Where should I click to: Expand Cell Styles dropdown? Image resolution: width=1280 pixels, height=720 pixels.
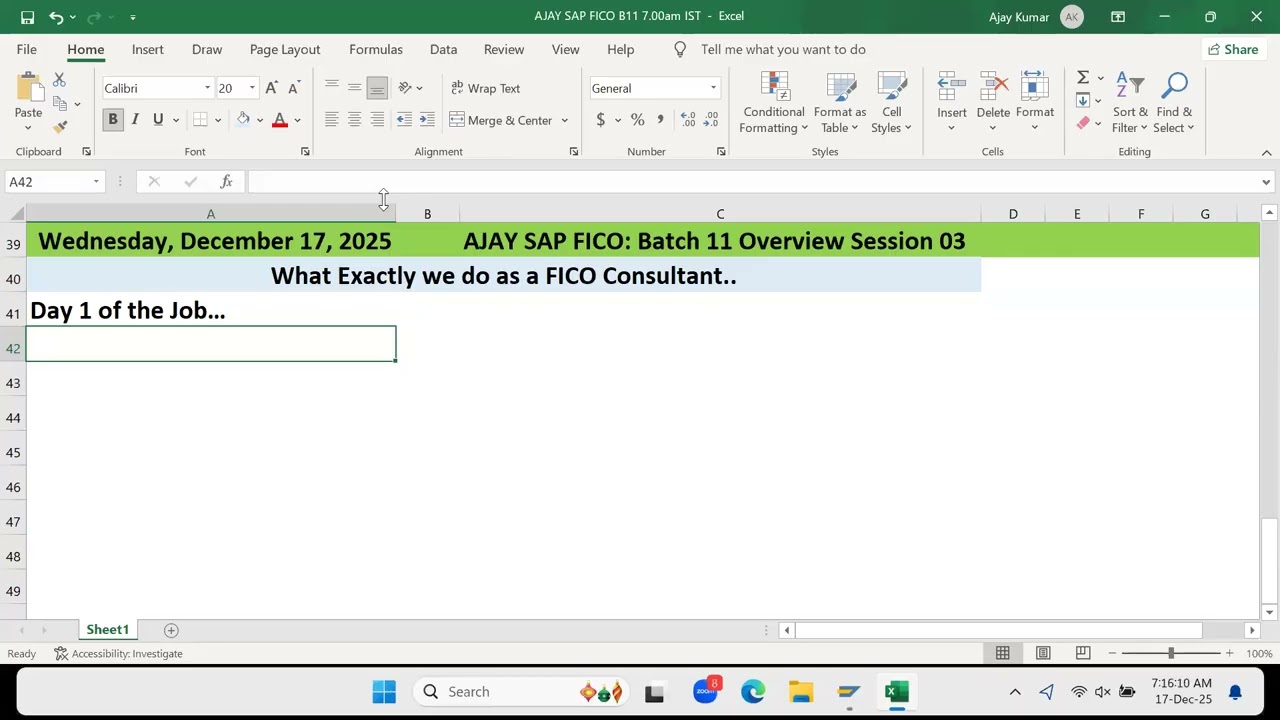(891, 103)
